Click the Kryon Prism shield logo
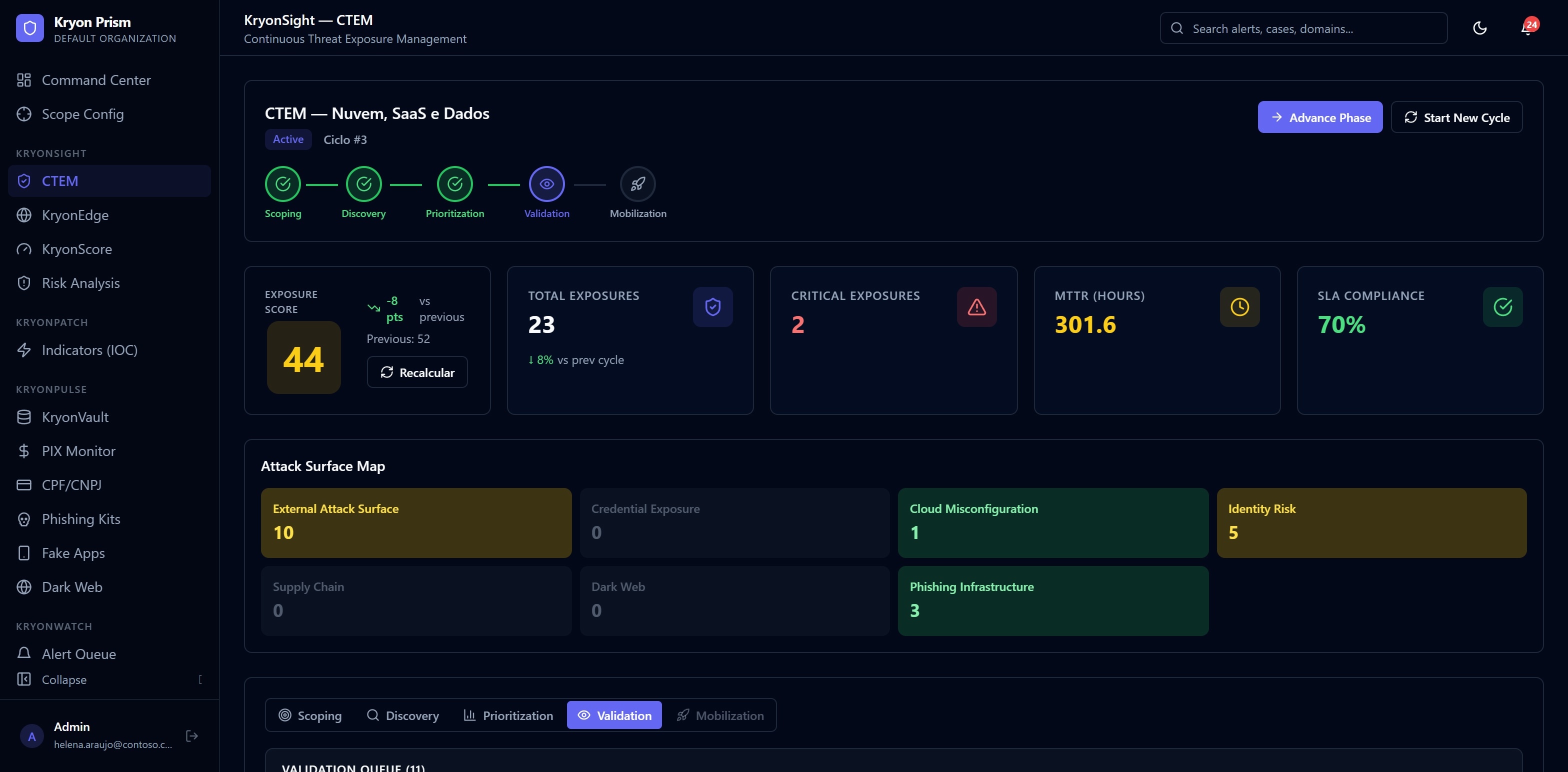This screenshot has width=1568, height=772. (30, 28)
